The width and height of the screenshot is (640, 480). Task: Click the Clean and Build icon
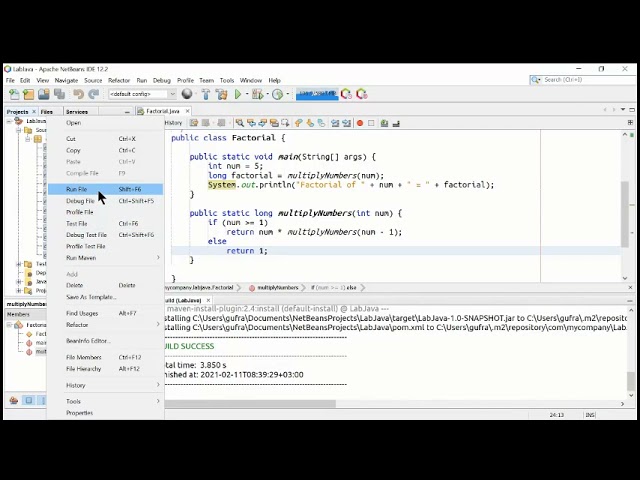tap(222, 94)
